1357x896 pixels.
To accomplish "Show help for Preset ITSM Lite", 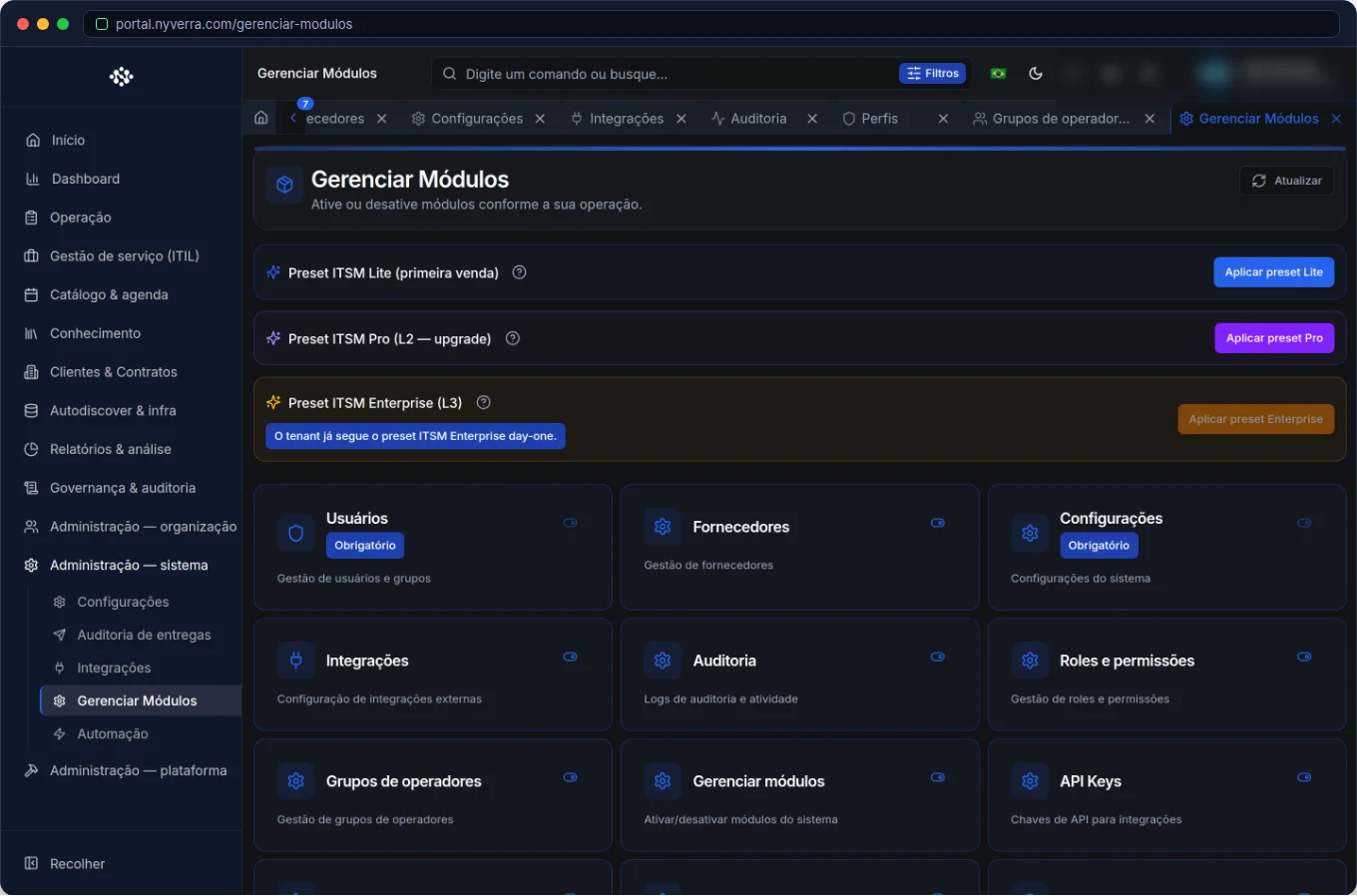I will coord(519,272).
